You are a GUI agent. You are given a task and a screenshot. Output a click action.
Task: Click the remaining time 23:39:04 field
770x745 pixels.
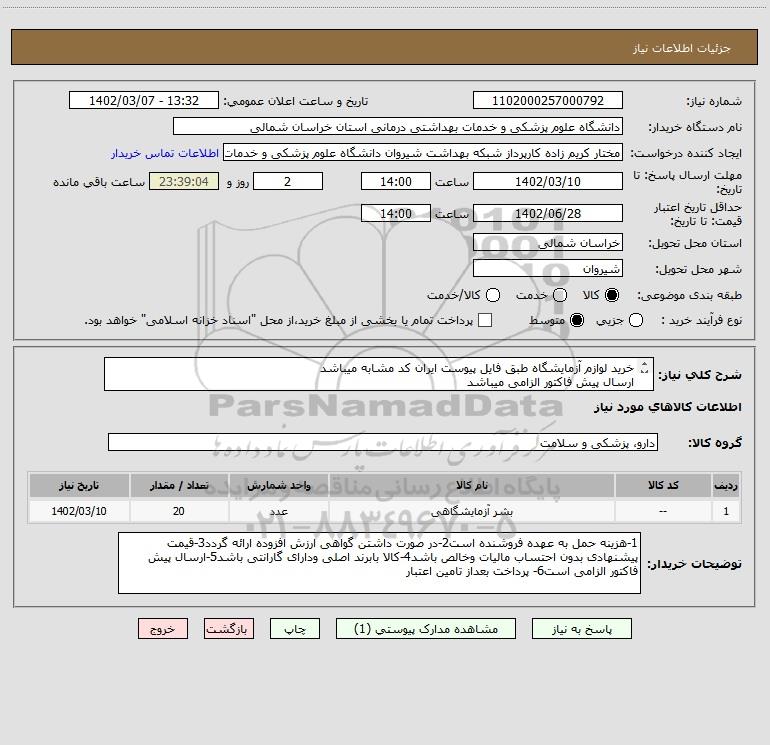coord(184,182)
